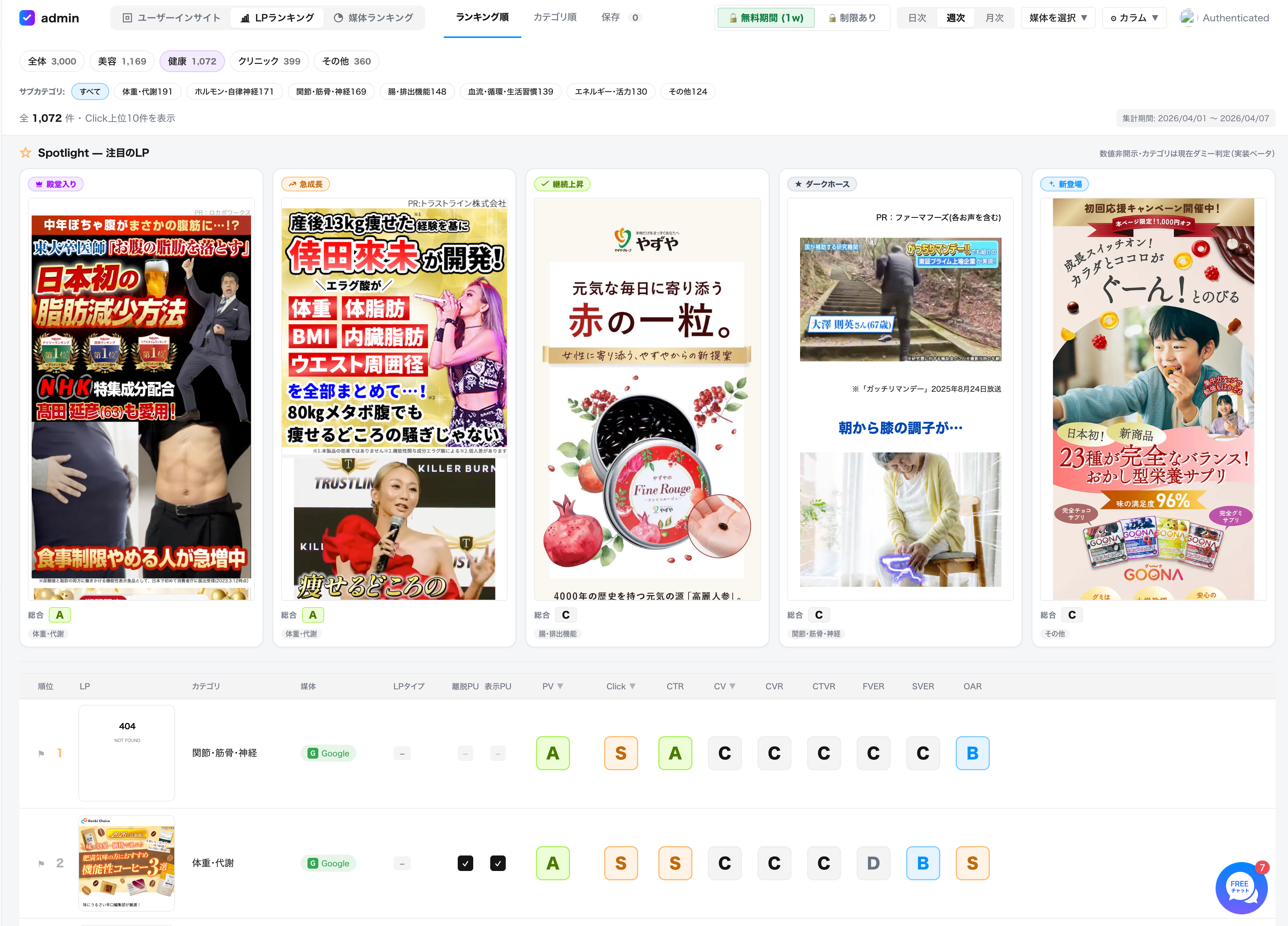Click the ダークホース star badge
This screenshot has height=926, width=1288.
tap(822, 184)
